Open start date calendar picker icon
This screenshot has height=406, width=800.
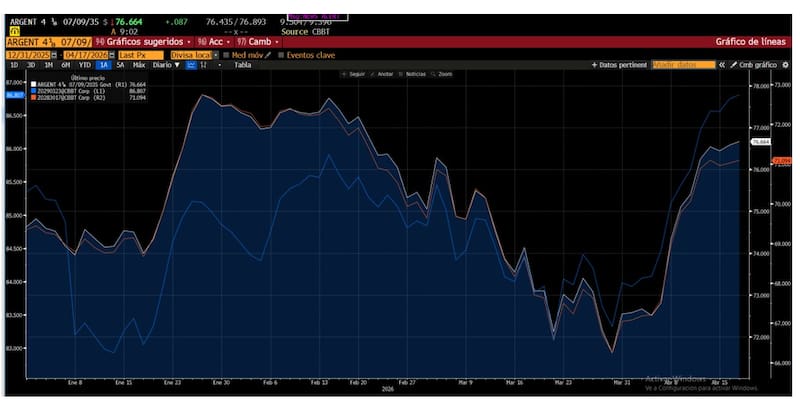[56, 54]
